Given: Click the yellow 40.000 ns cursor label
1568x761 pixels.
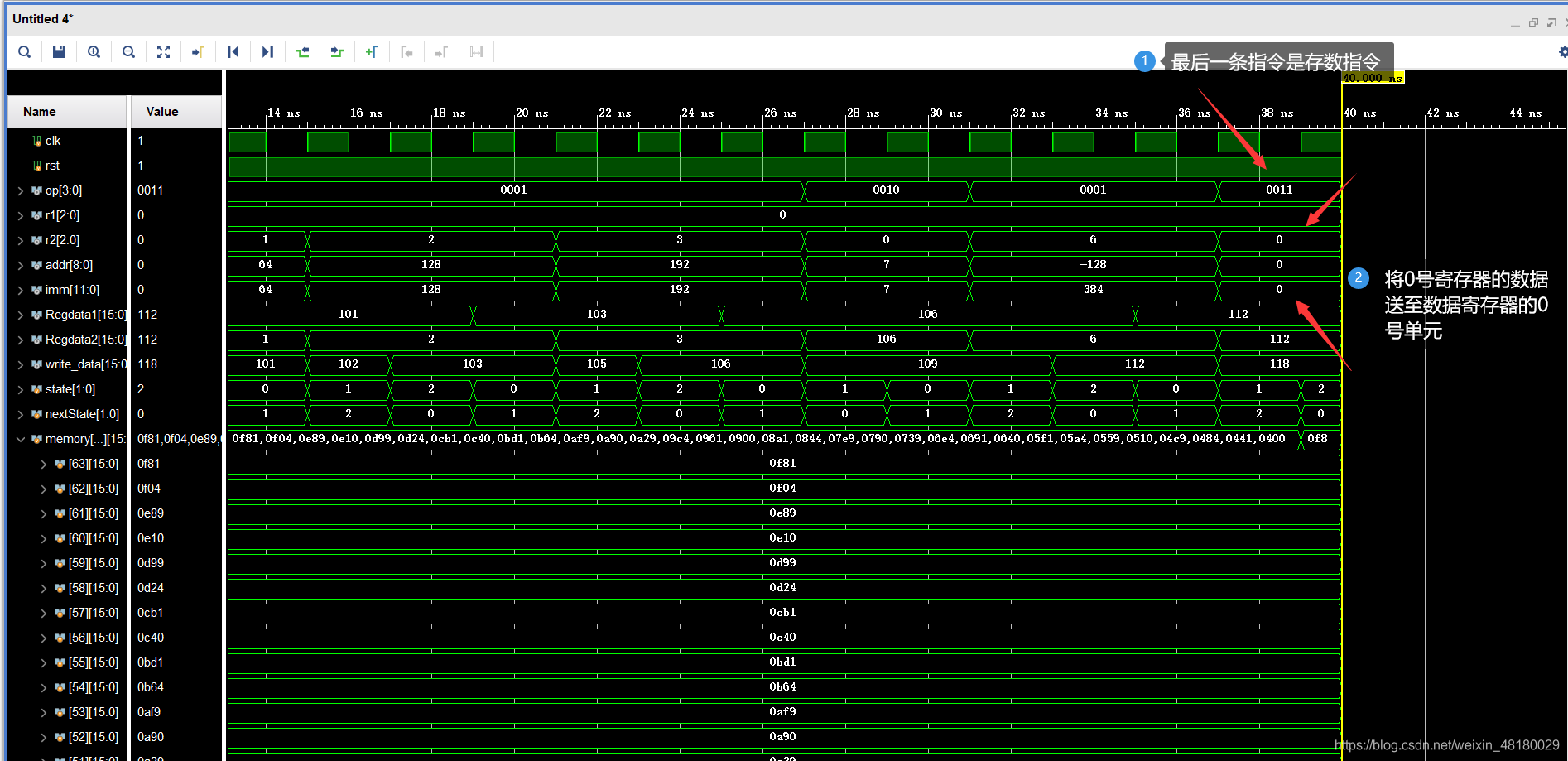Looking at the screenshot, I should click(x=1373, y=78).
